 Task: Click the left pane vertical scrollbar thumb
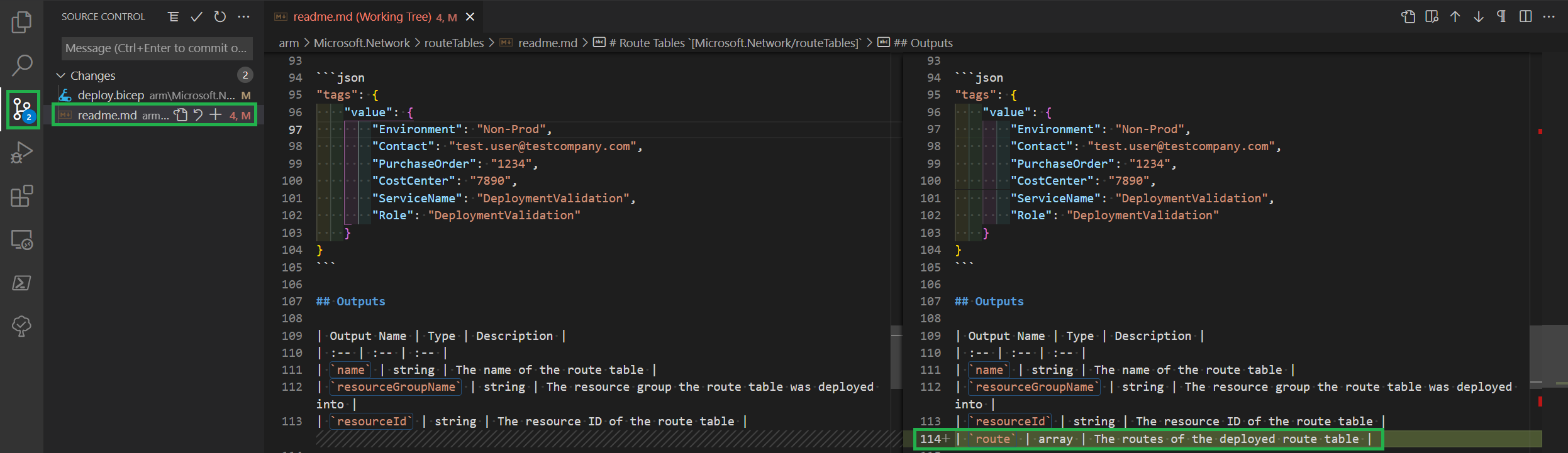(x=896, y=358)
